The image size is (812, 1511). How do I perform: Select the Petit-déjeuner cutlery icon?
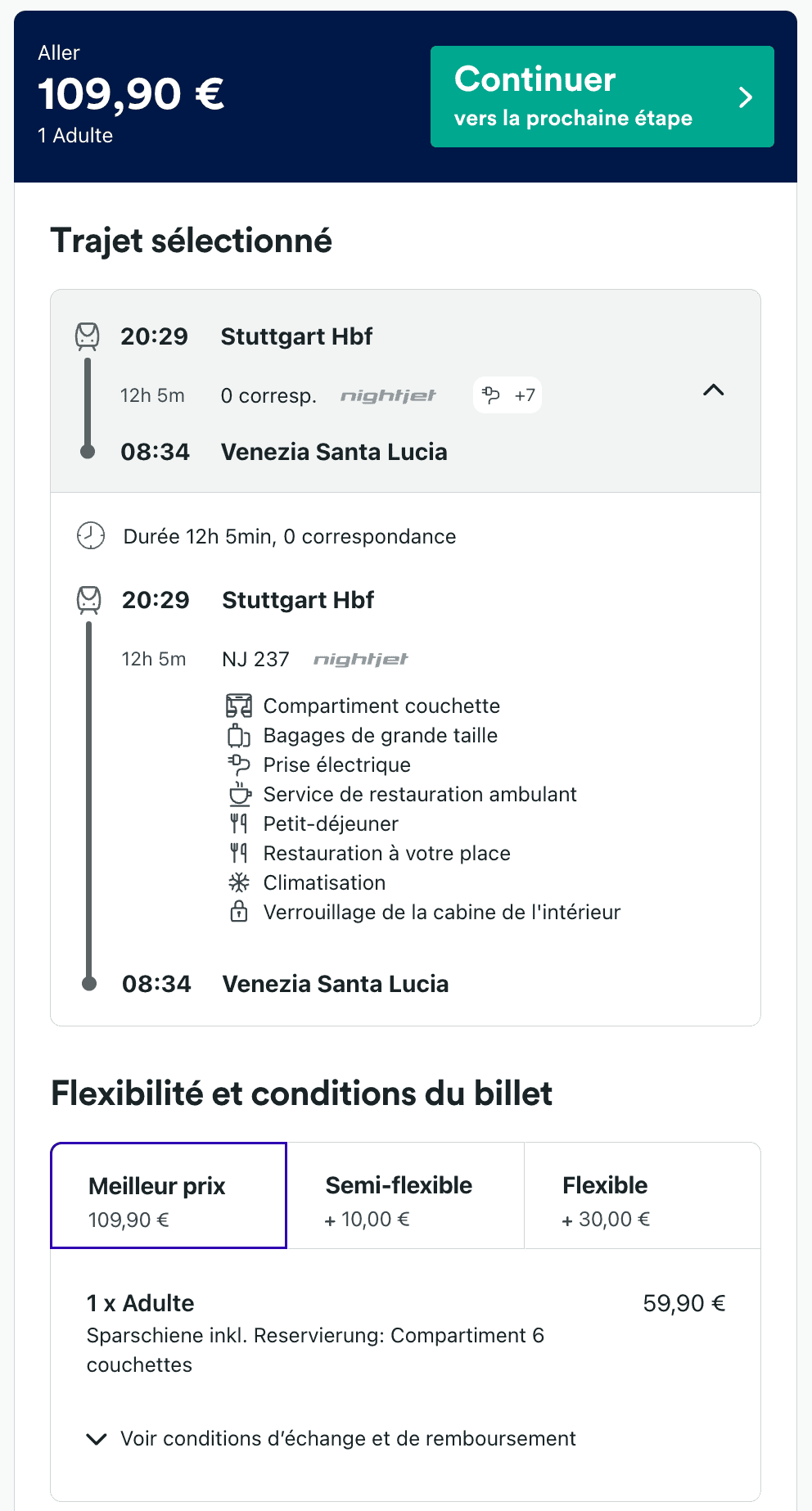(239, 823)
